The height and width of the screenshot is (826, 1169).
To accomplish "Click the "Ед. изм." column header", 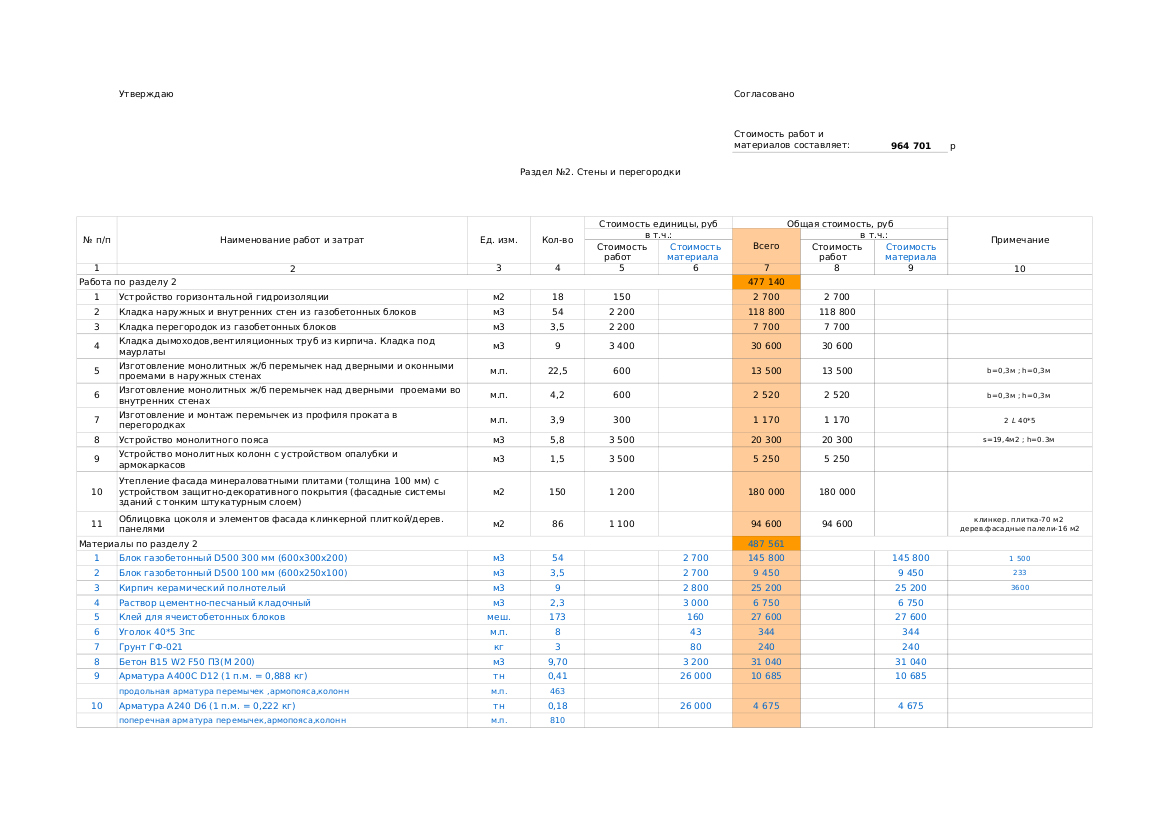I will coord(498,240).
